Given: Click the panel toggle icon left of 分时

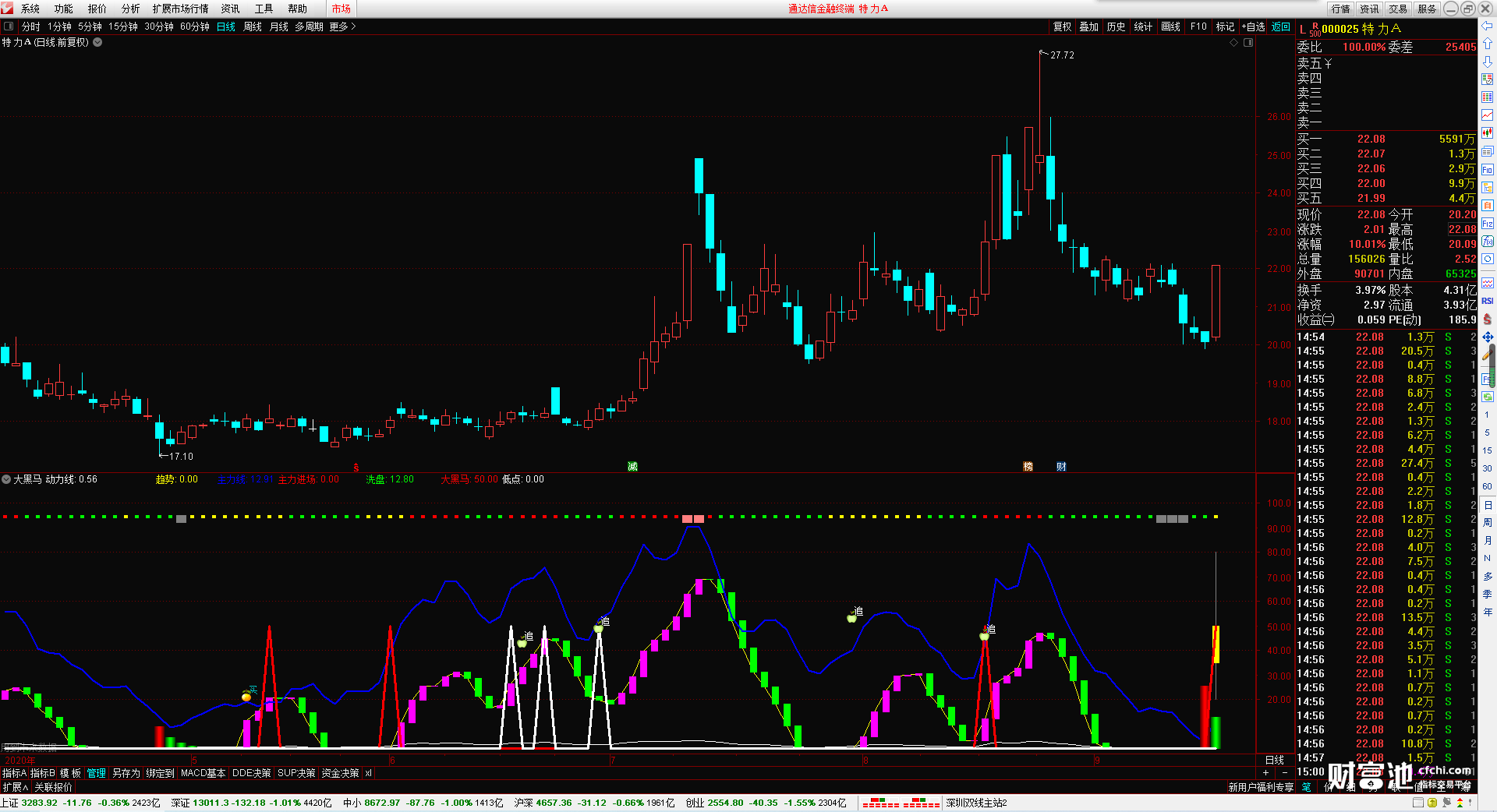Looking at the screenshot, I should (9, 26).
